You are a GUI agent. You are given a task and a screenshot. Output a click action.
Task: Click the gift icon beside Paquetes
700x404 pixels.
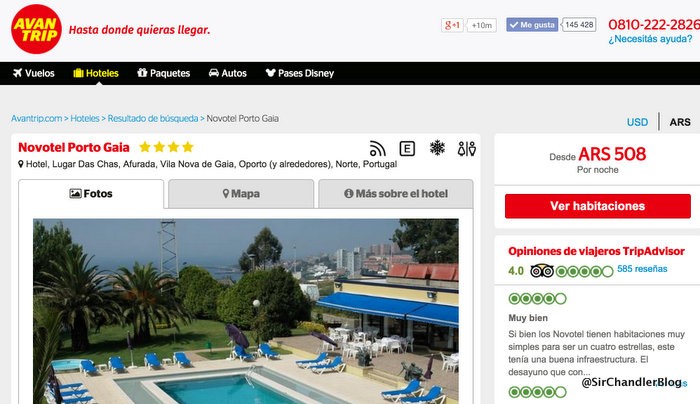[x=142, y=72]
